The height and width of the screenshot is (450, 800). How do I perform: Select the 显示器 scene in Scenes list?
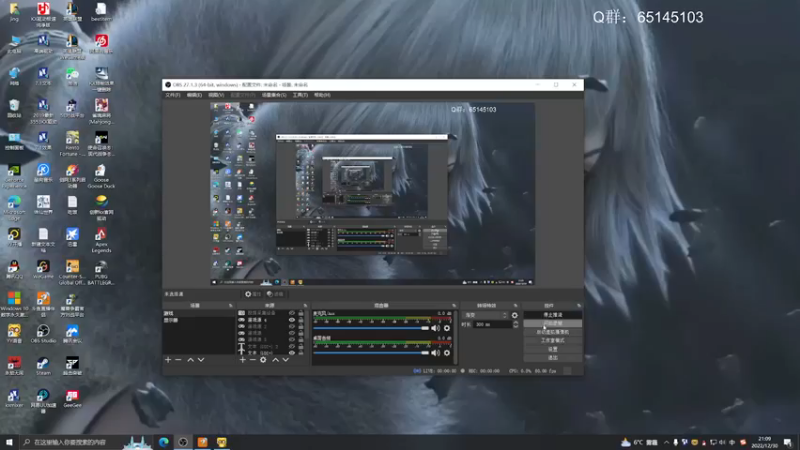(199, 320)
